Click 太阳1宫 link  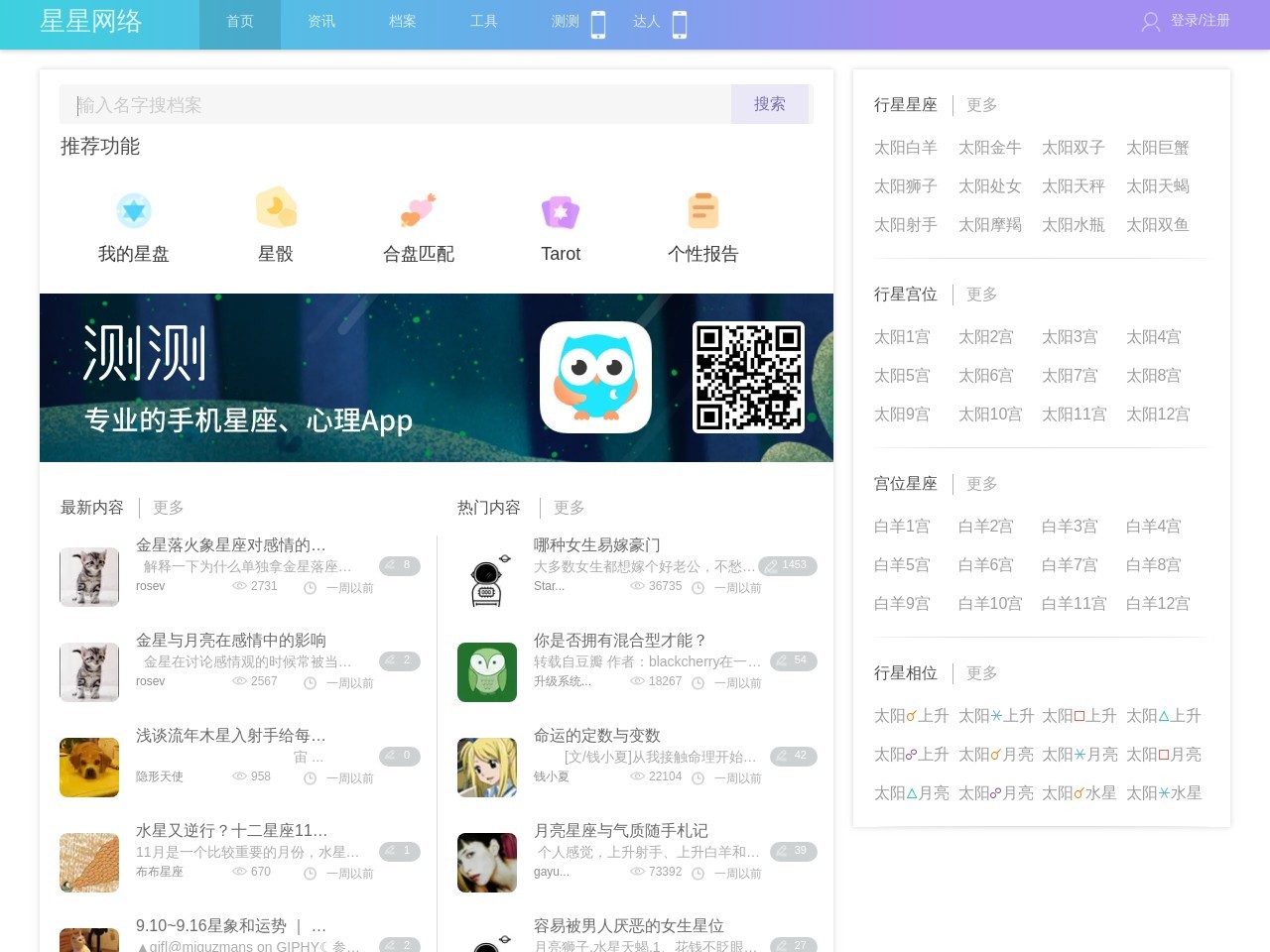tap(903, 337)
